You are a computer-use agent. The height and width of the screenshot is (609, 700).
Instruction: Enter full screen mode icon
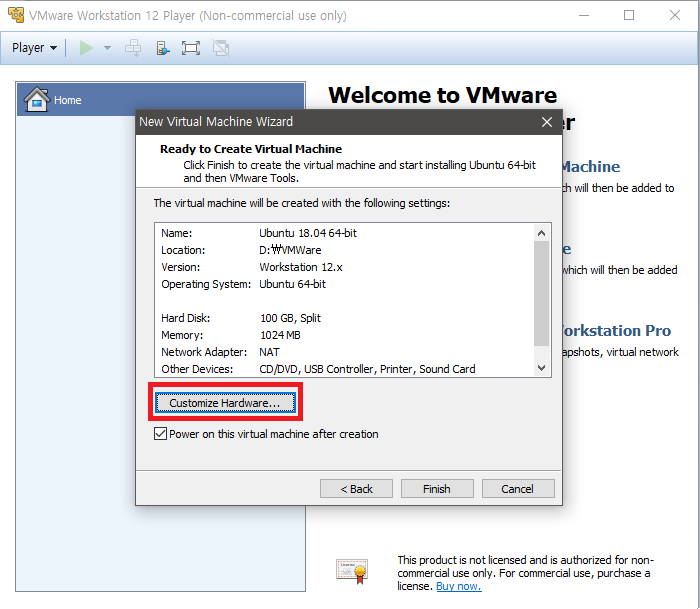click(191, 48)
